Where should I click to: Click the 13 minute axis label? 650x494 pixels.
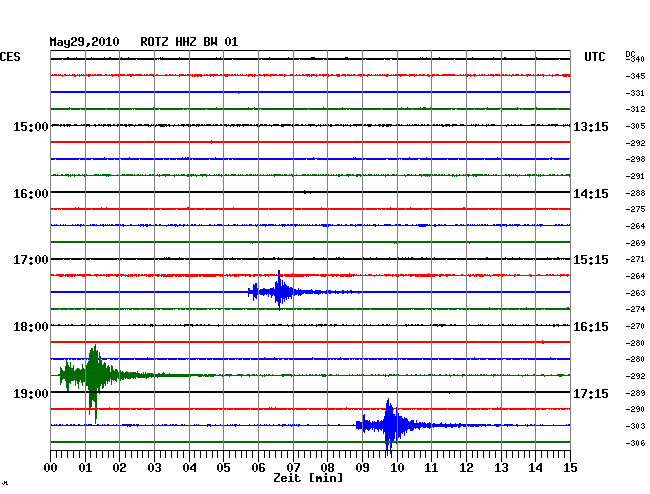click(501, 468)
